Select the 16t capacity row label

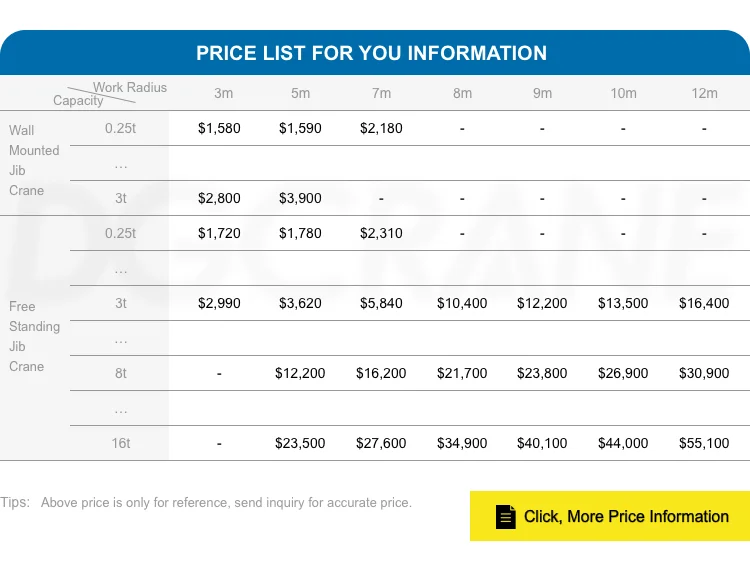(x=121, y=443)
